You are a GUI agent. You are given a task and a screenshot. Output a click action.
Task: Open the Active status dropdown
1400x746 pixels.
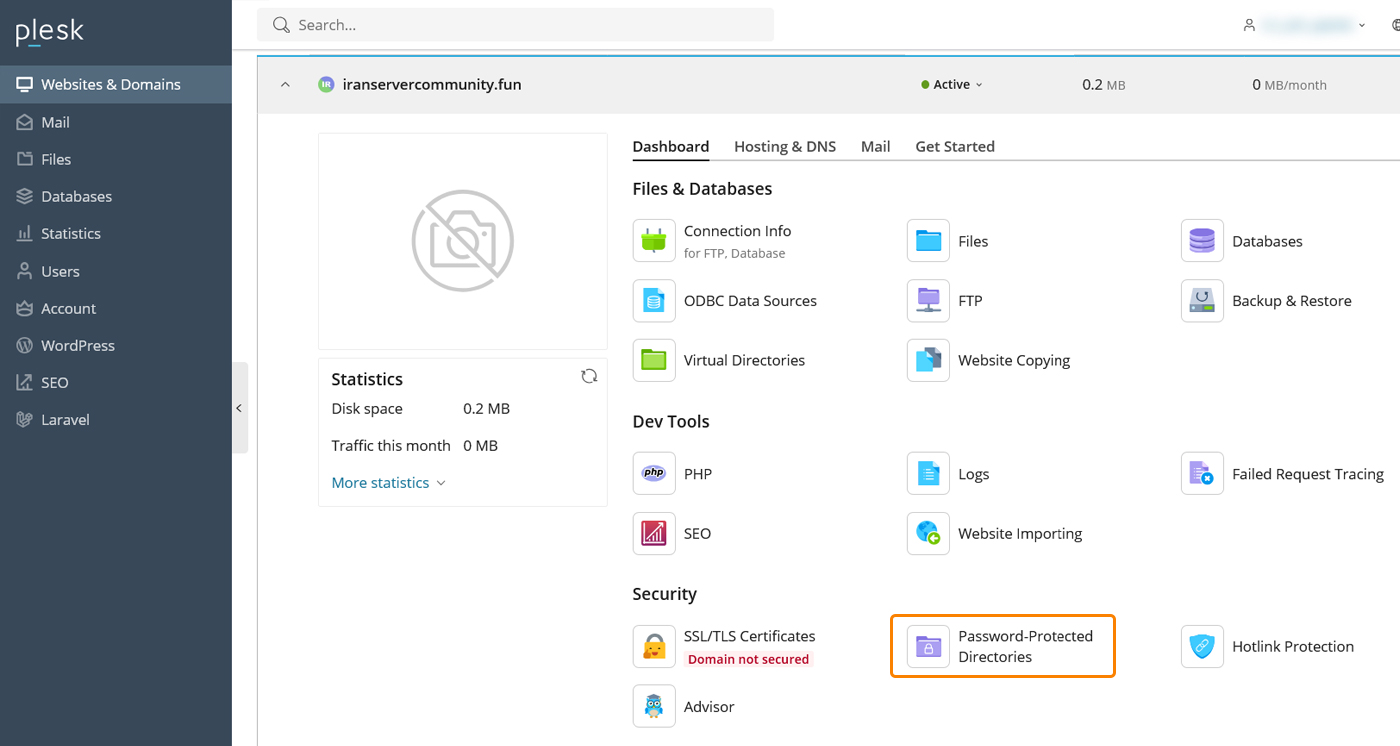click(x=952, y=85)
